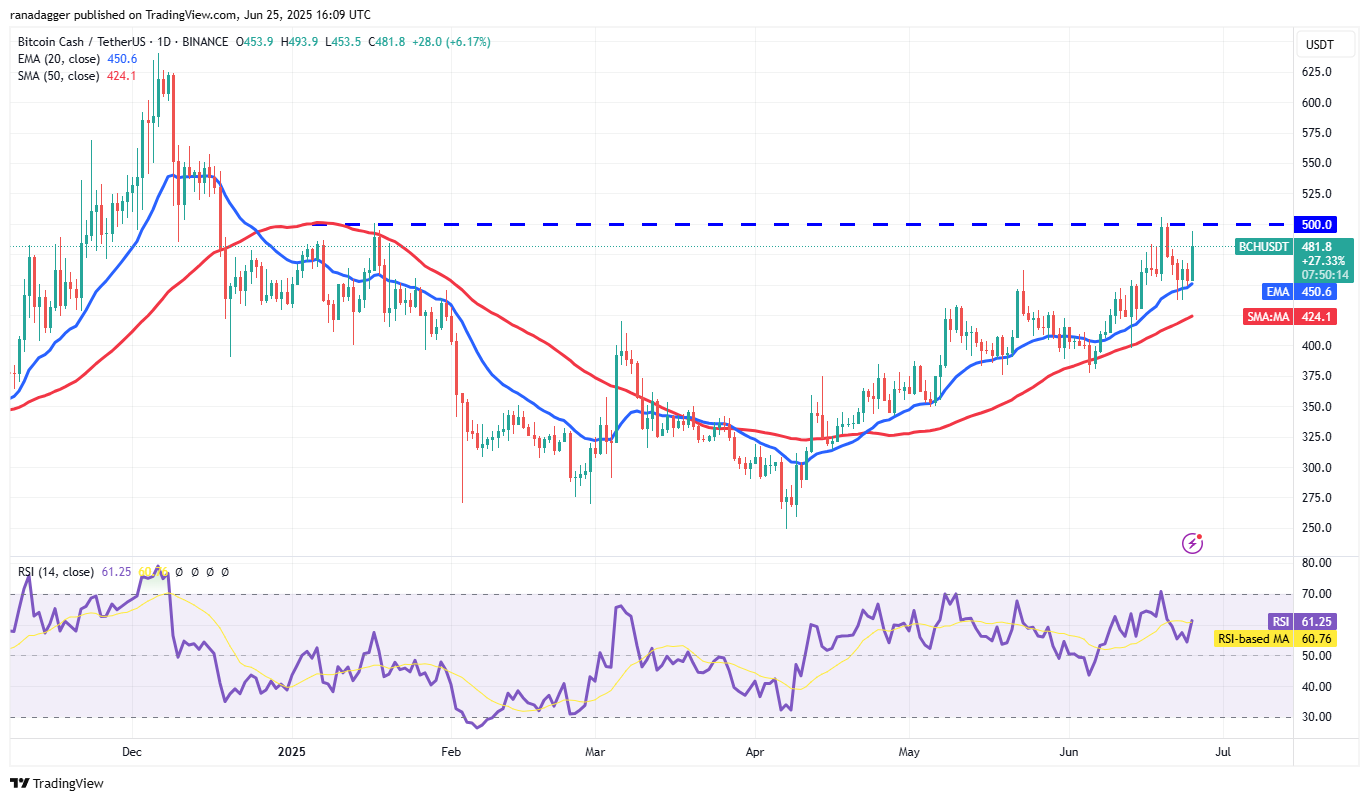Click the Jul label on time axis
Viewport: 1369px width, 801px height.
[1221, 750]
